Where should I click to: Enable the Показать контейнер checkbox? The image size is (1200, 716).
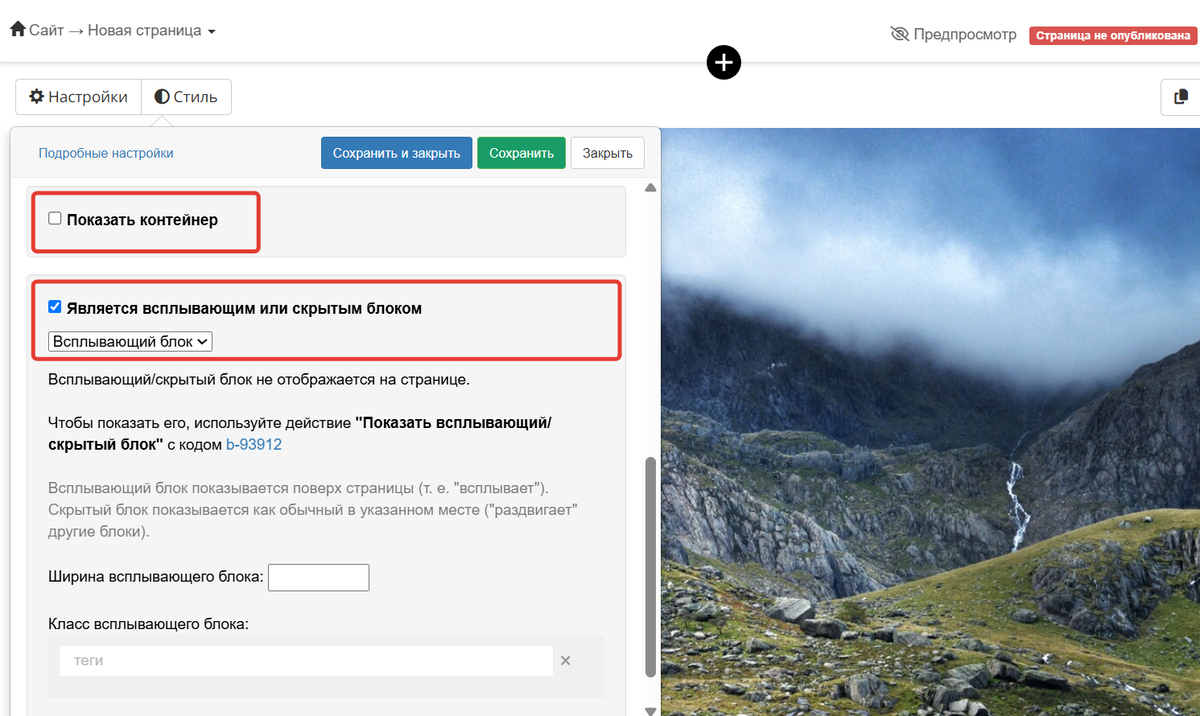tap(55, 218)
